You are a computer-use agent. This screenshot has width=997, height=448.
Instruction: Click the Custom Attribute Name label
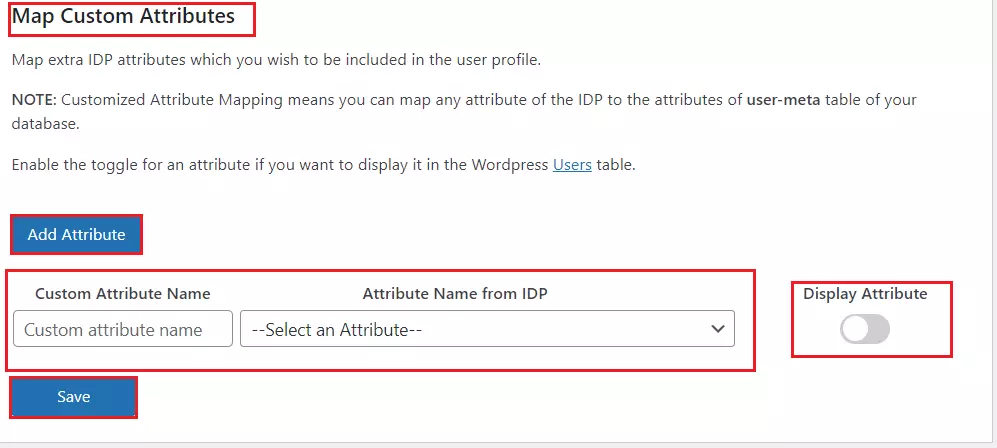click(123, 294)
